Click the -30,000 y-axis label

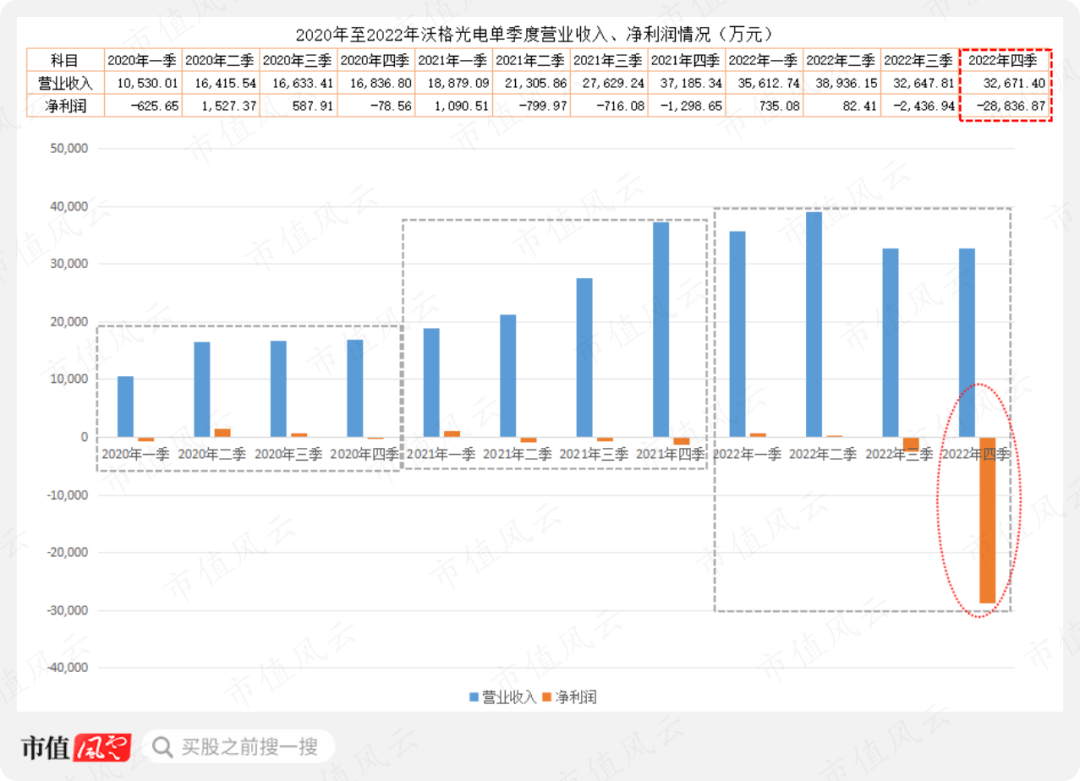(67, 610)
